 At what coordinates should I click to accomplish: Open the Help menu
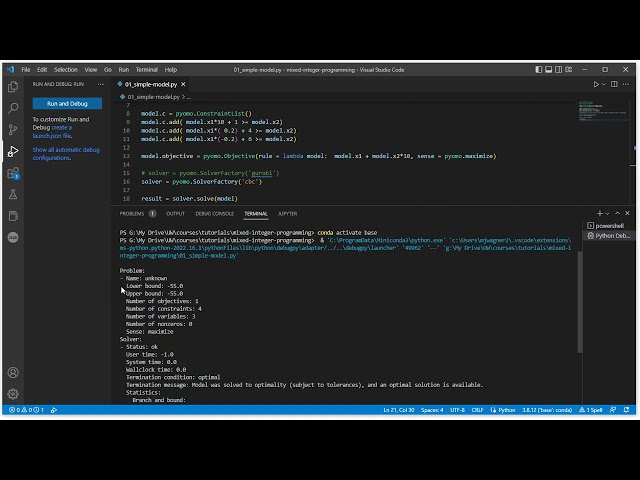coord(171,70)
